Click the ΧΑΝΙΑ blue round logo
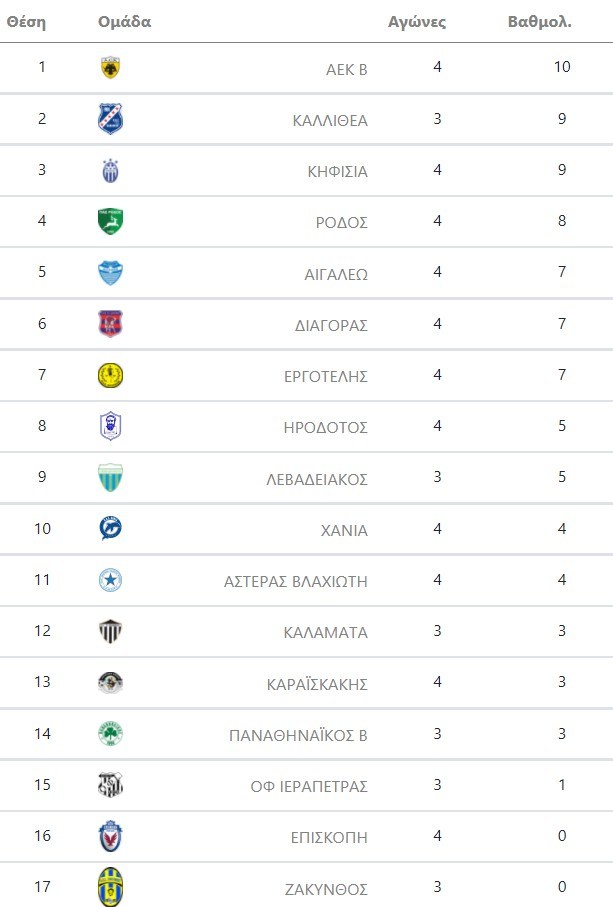Viewport: 613px width, 907px height. 111,529
